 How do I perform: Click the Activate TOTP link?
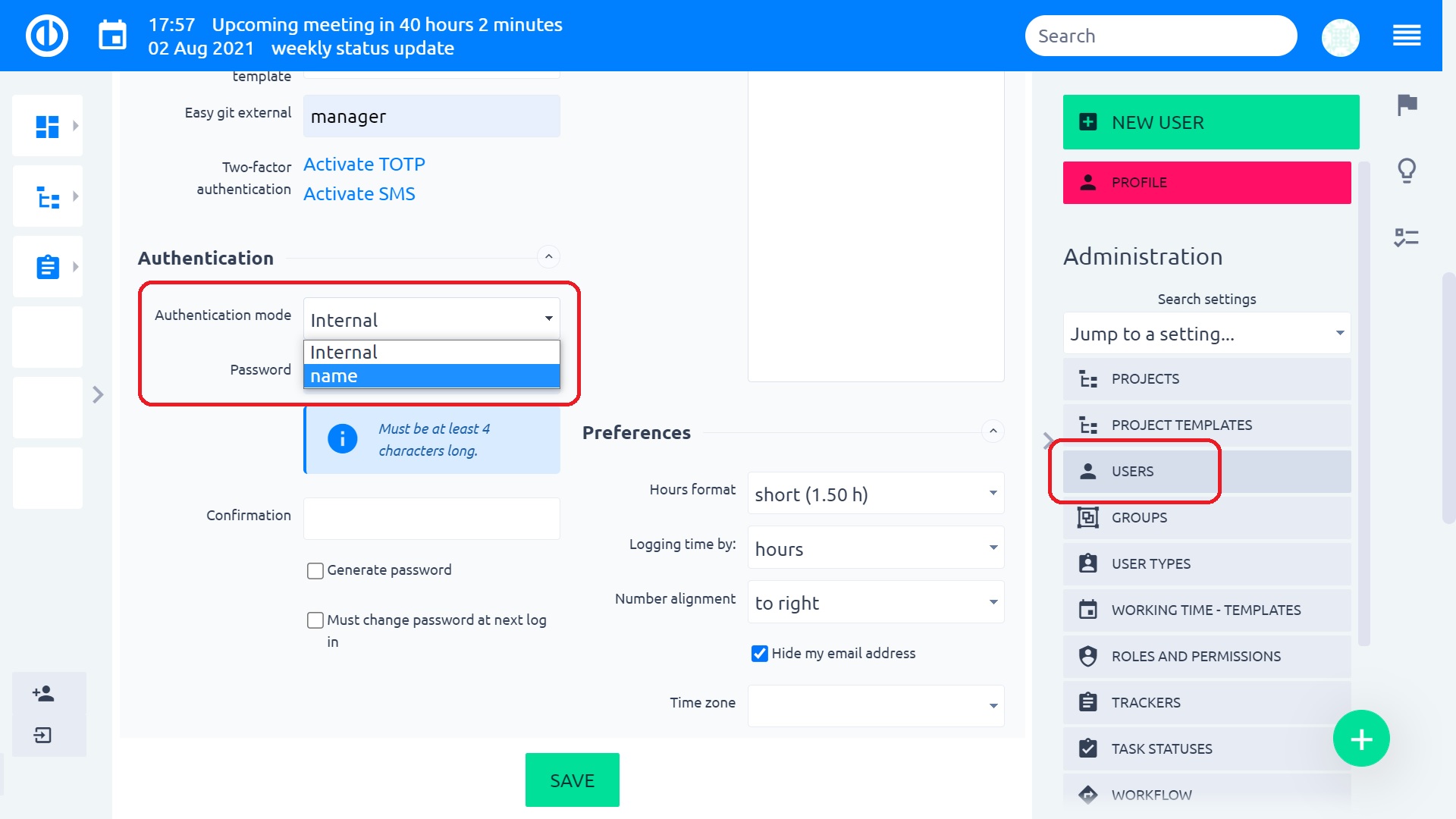point(364,164)
